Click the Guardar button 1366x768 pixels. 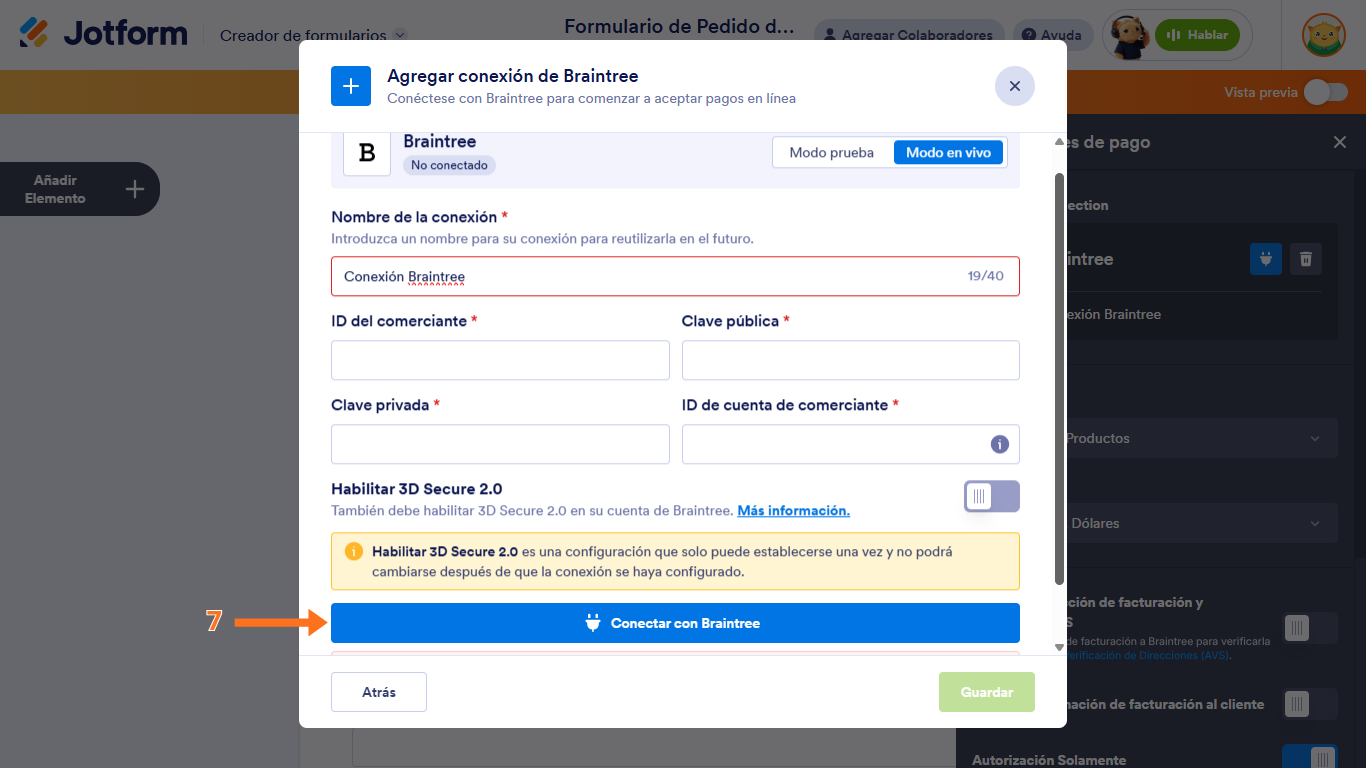[x=987, y=692]
